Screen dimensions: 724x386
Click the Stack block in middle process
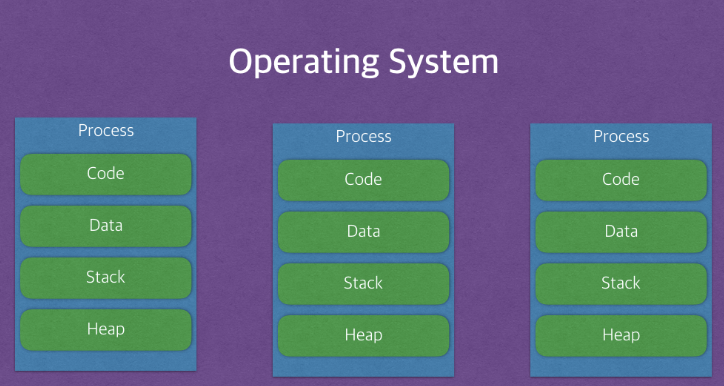(x=363, y=283)
